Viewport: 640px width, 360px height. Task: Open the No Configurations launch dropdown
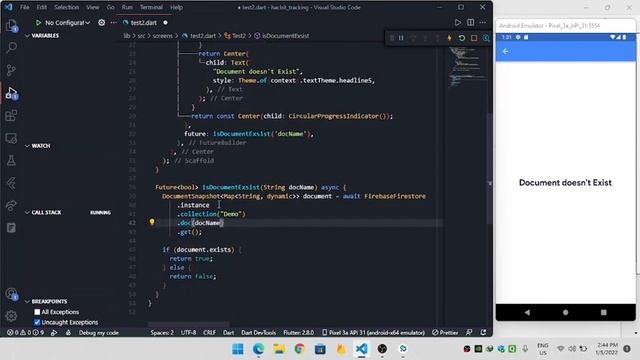pos(67,23)
